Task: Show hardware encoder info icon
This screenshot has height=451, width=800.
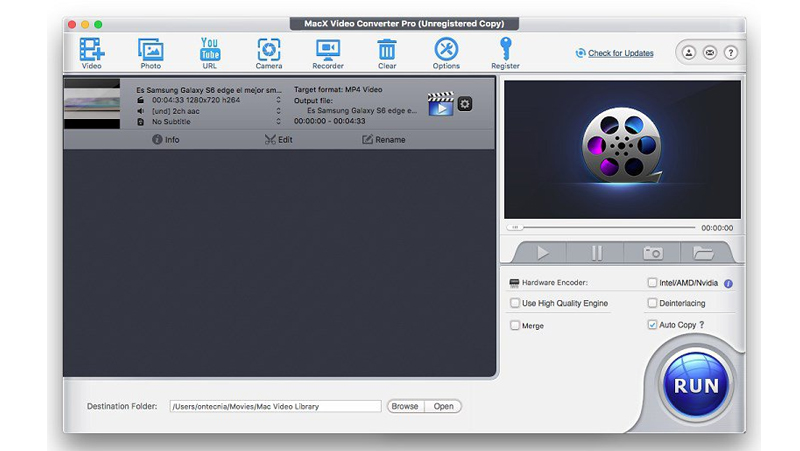Action: (728, 284)
